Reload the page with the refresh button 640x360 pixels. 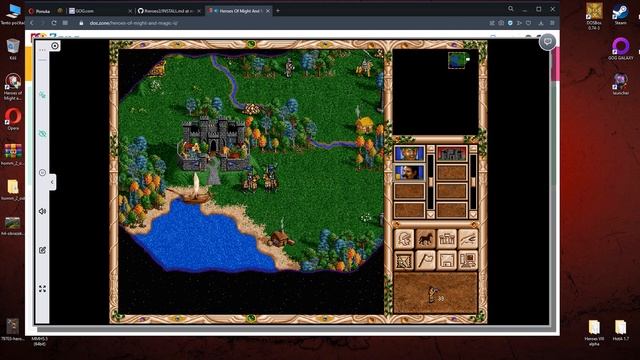click(53, 23)
